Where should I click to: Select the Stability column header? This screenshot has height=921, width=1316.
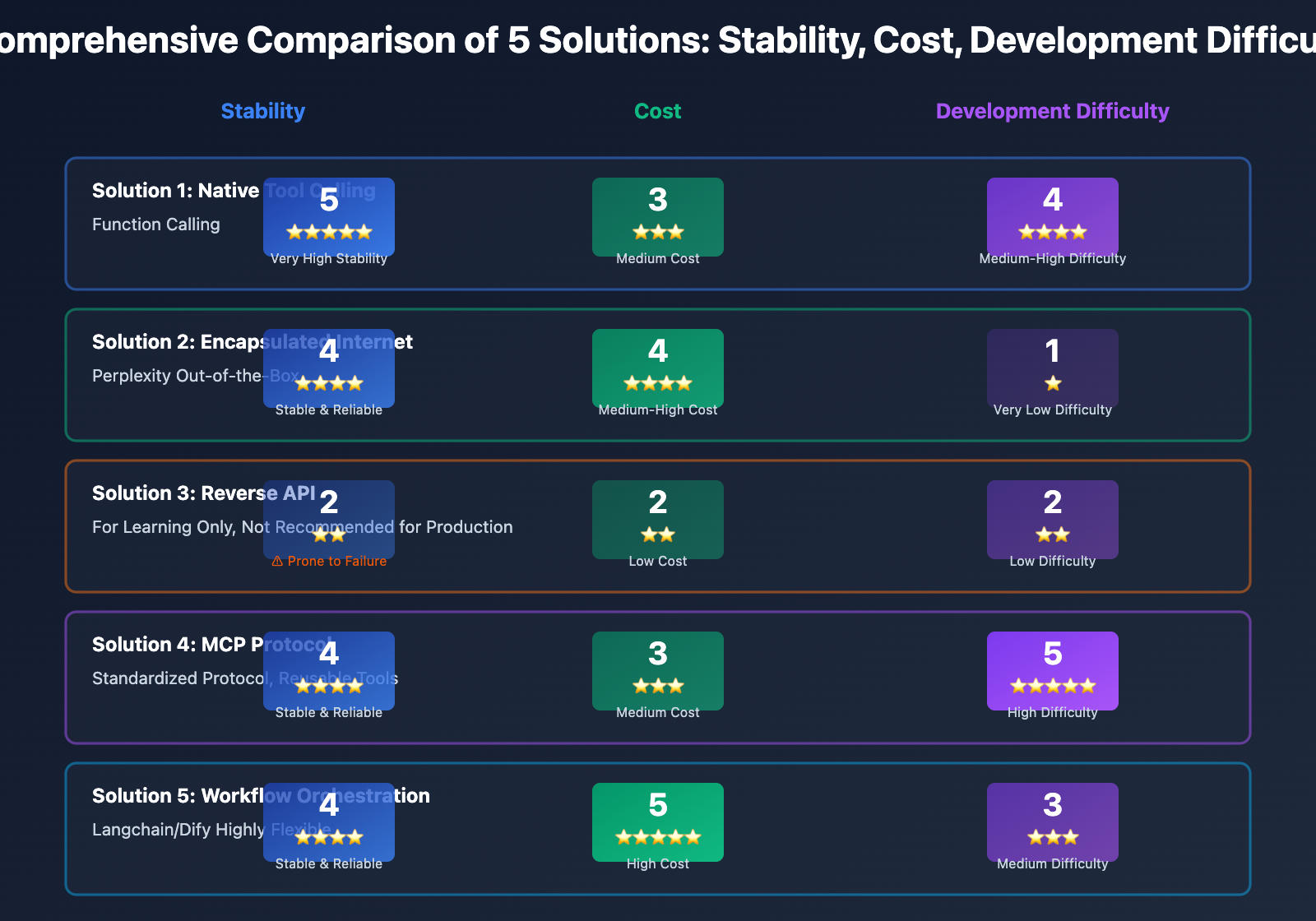pyautogui.click(x=263, y=111)
